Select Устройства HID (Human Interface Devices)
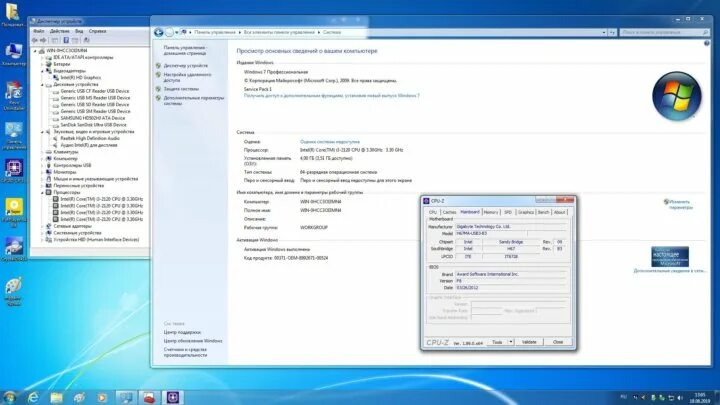720x405 pixels. click(96, 240)
